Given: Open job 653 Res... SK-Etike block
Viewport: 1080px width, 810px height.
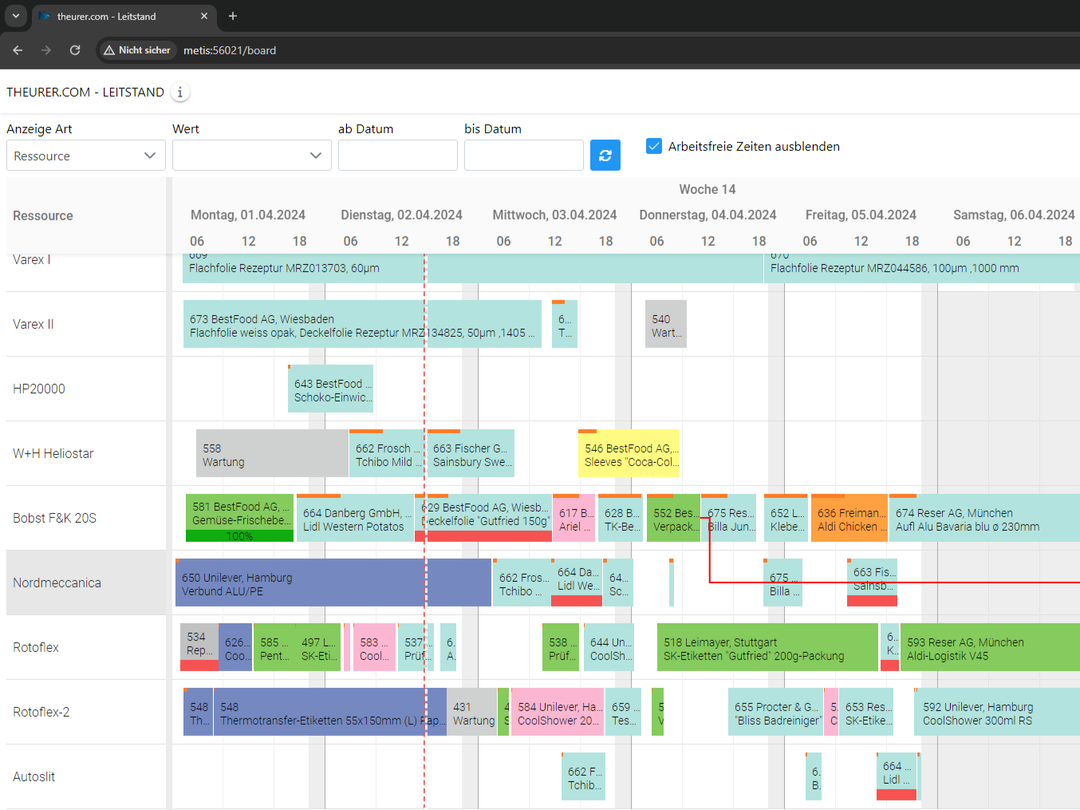Looking at the screenshot, I should [866, 712].
